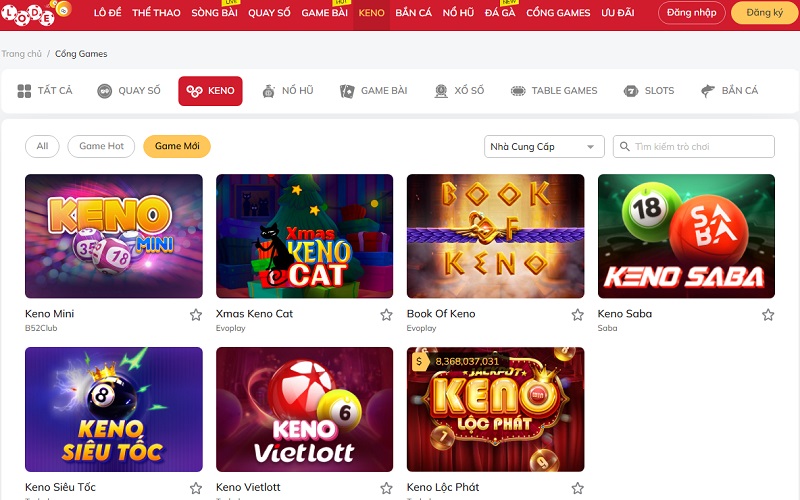Viewport: 800px width, 500px height.
Task: Select the Game Hot filter pill
Action: [101, 146]
